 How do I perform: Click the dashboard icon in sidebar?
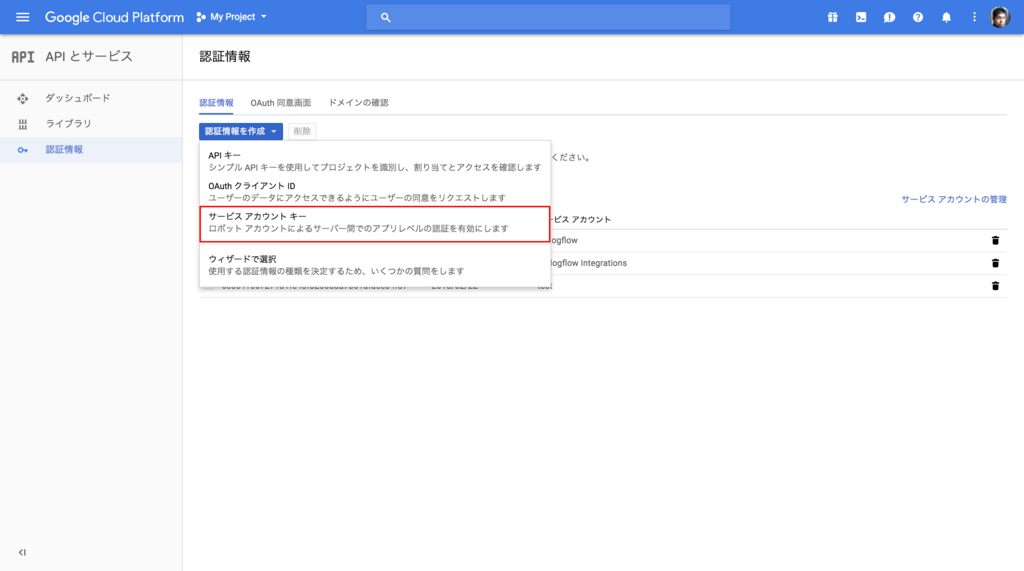point(23,99)
